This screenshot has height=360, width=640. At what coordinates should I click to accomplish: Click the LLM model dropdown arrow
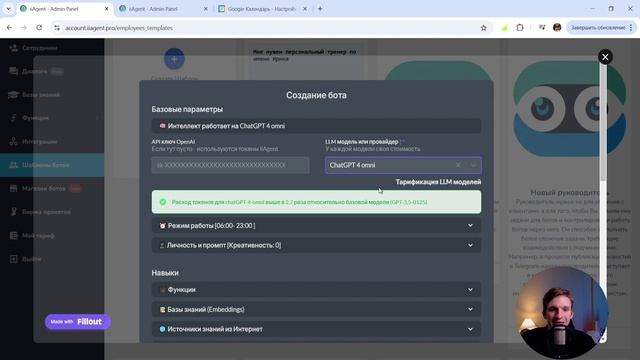[473, 165]
